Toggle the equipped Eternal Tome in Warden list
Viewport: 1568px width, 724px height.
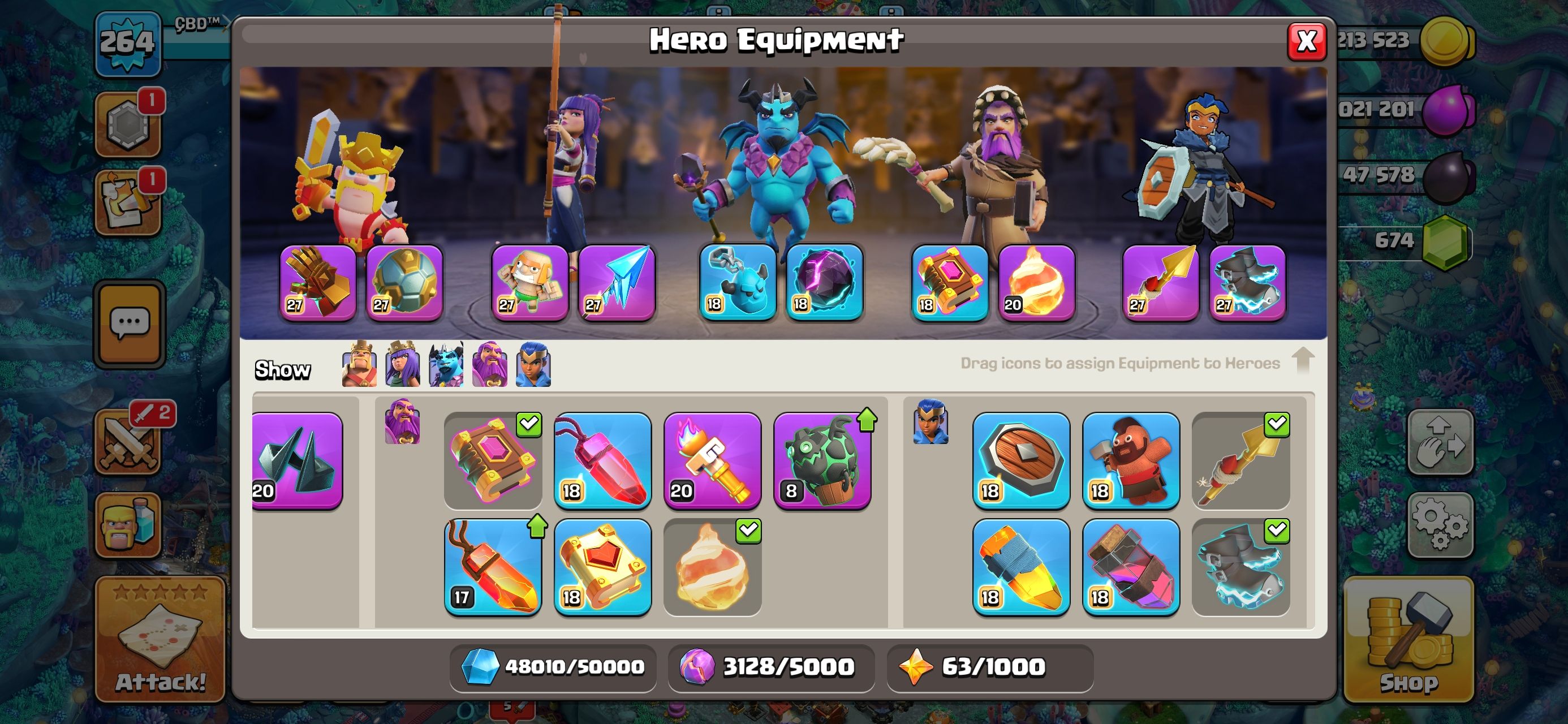[493, 461]
